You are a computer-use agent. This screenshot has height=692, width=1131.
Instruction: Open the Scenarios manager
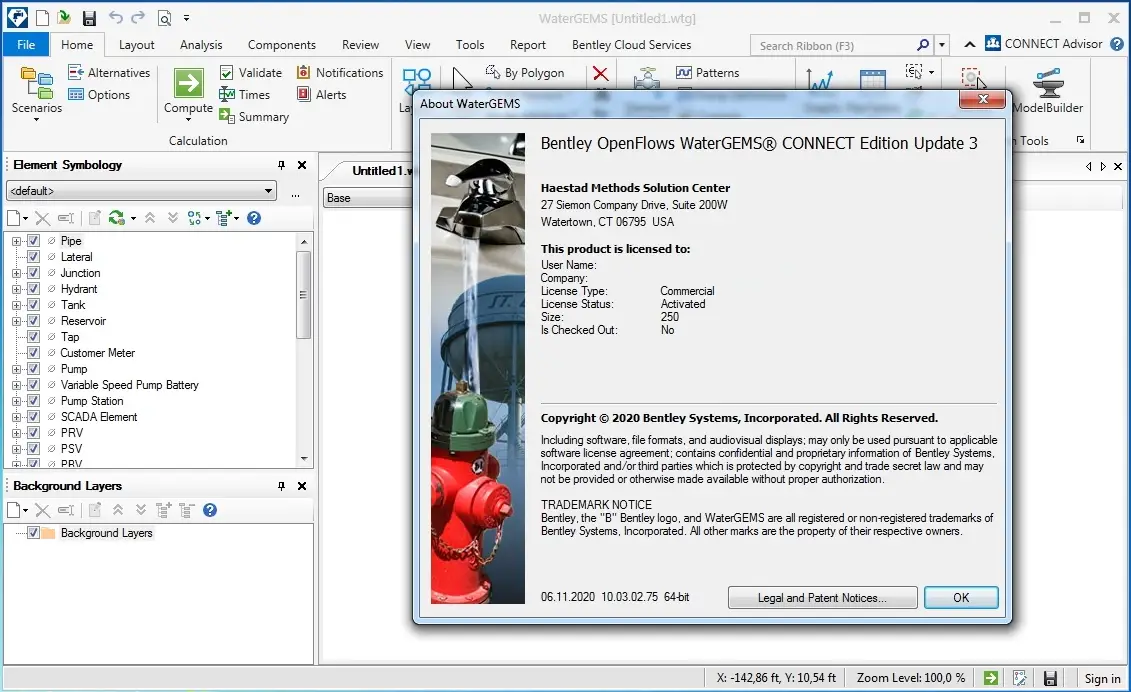click(x=37, y=92)
